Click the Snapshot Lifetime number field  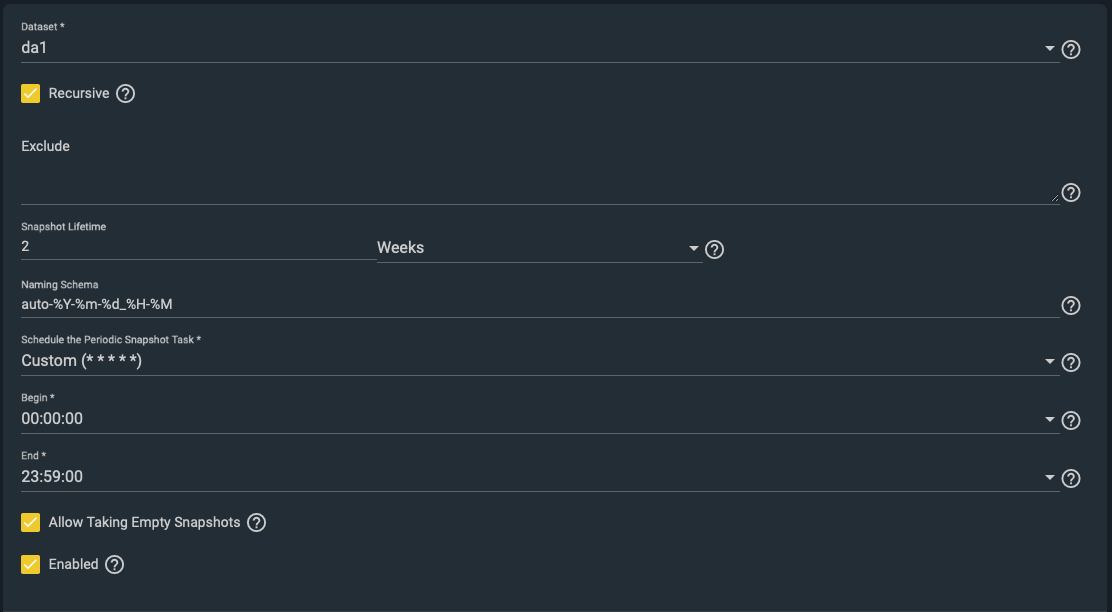[x=197, y=246]
